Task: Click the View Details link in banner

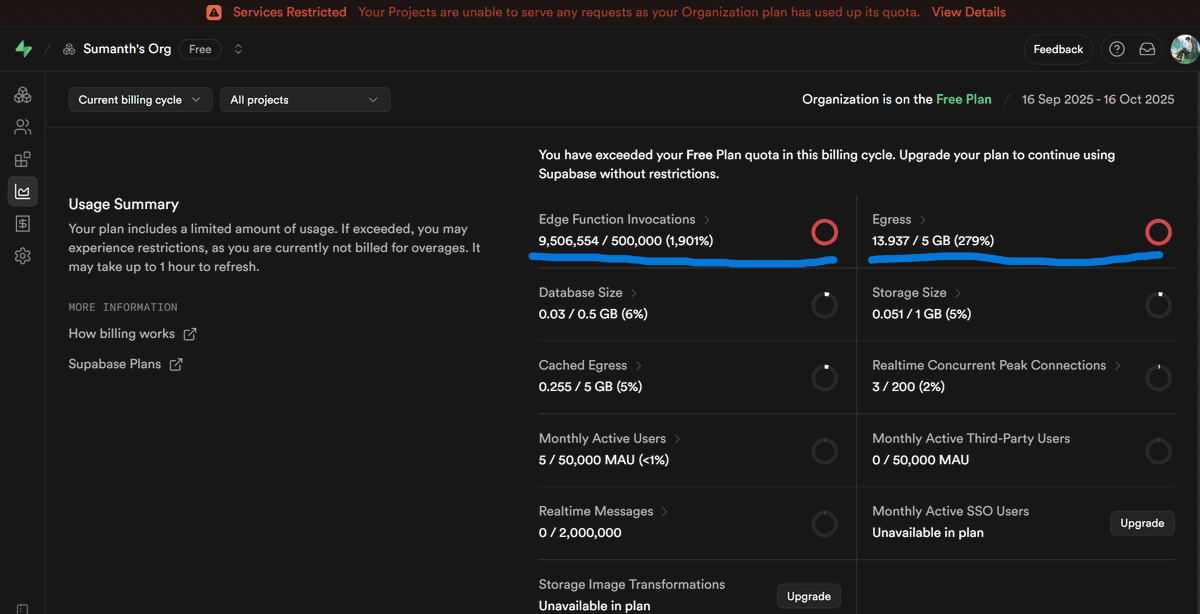Action: point(969,12)
